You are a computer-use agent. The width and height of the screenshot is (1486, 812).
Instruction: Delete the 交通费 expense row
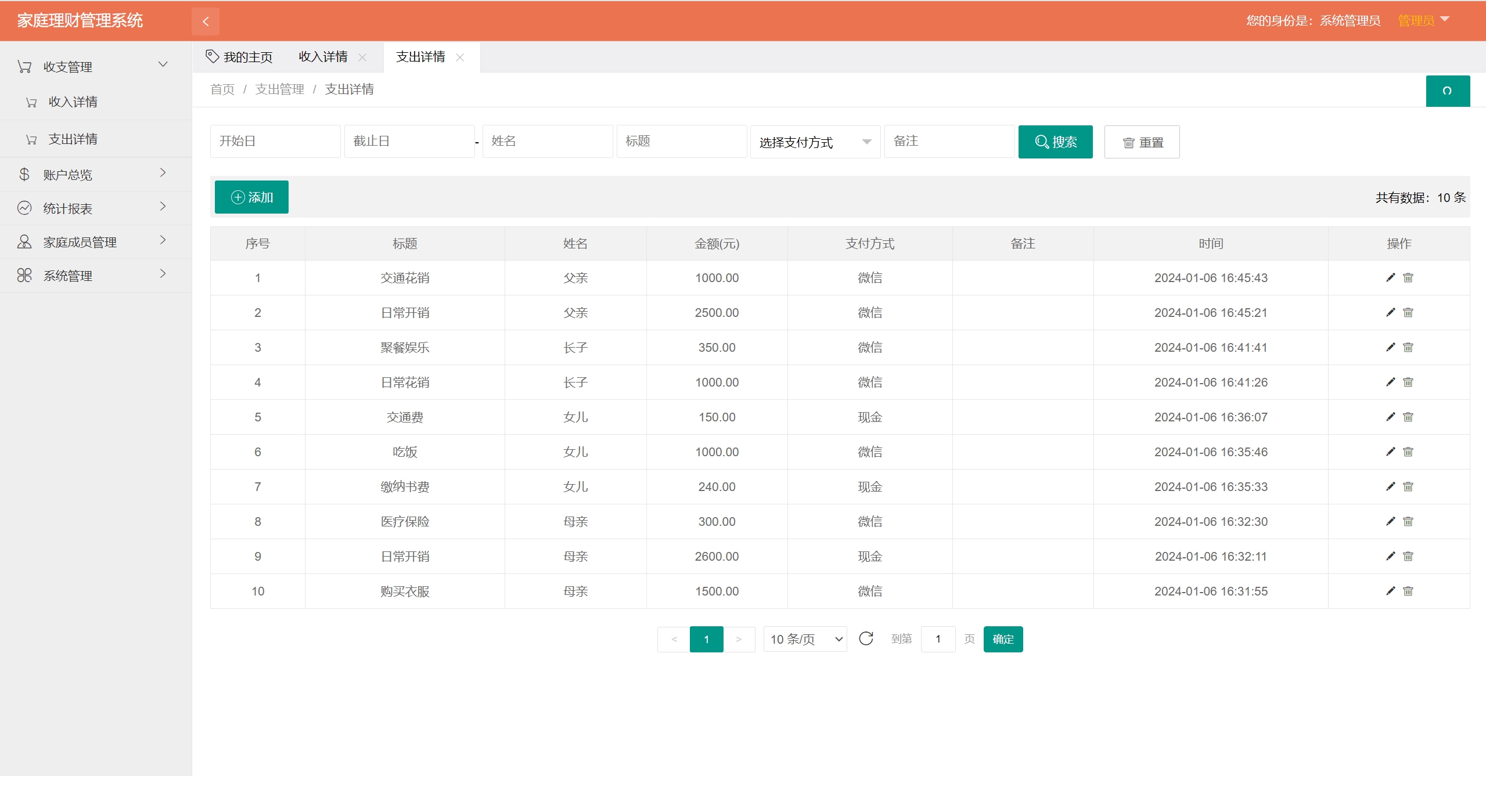coord(1408,417)
